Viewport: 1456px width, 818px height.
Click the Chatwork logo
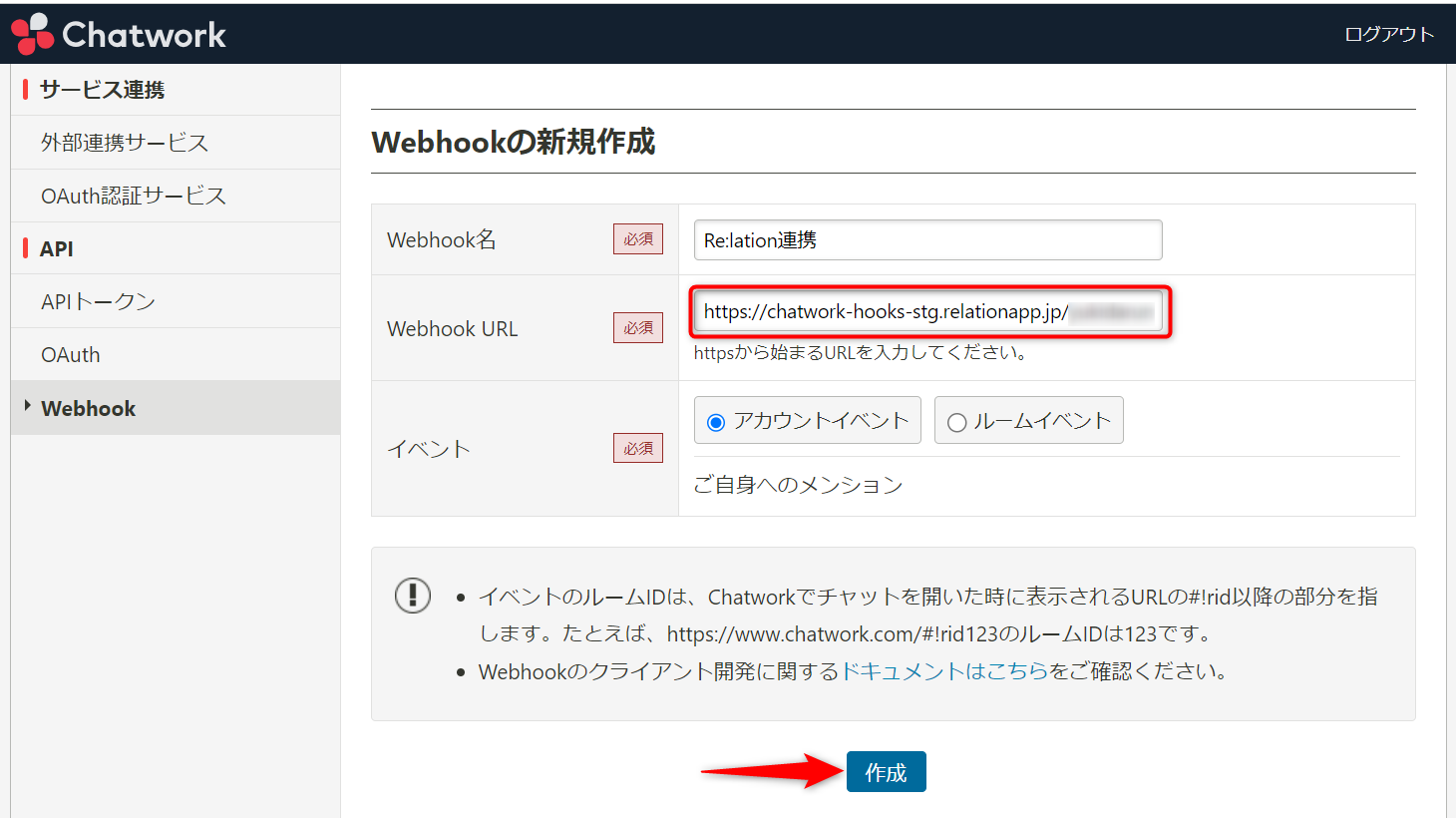[119, 34]
